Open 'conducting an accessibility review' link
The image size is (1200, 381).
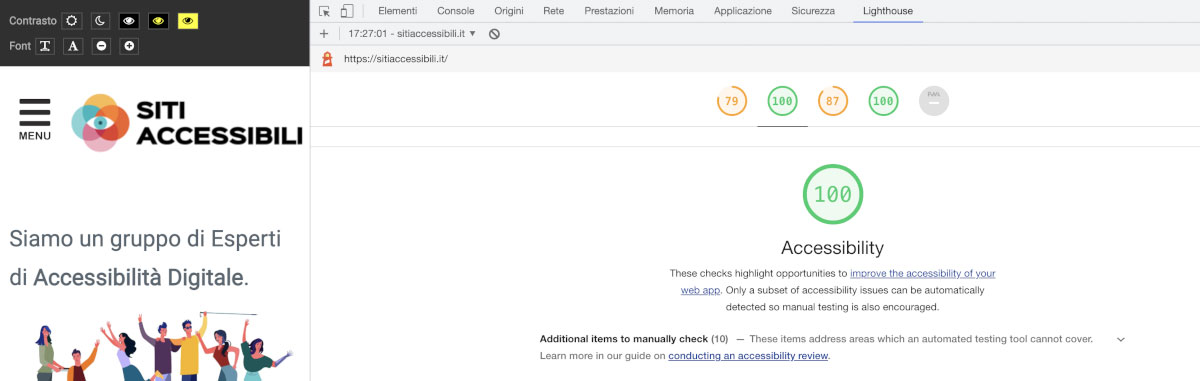click(748, 356)
